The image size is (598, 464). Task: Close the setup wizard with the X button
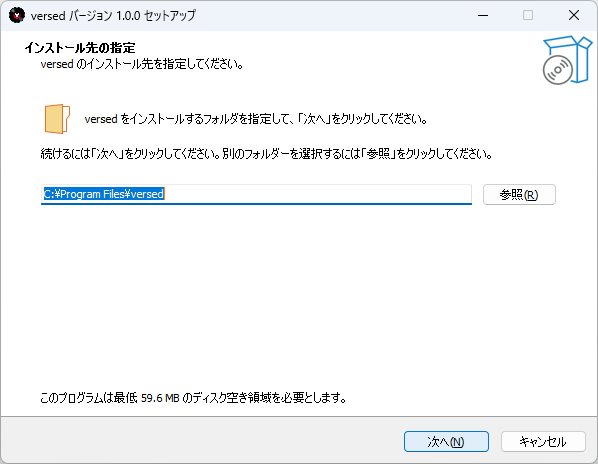point(574,15)
